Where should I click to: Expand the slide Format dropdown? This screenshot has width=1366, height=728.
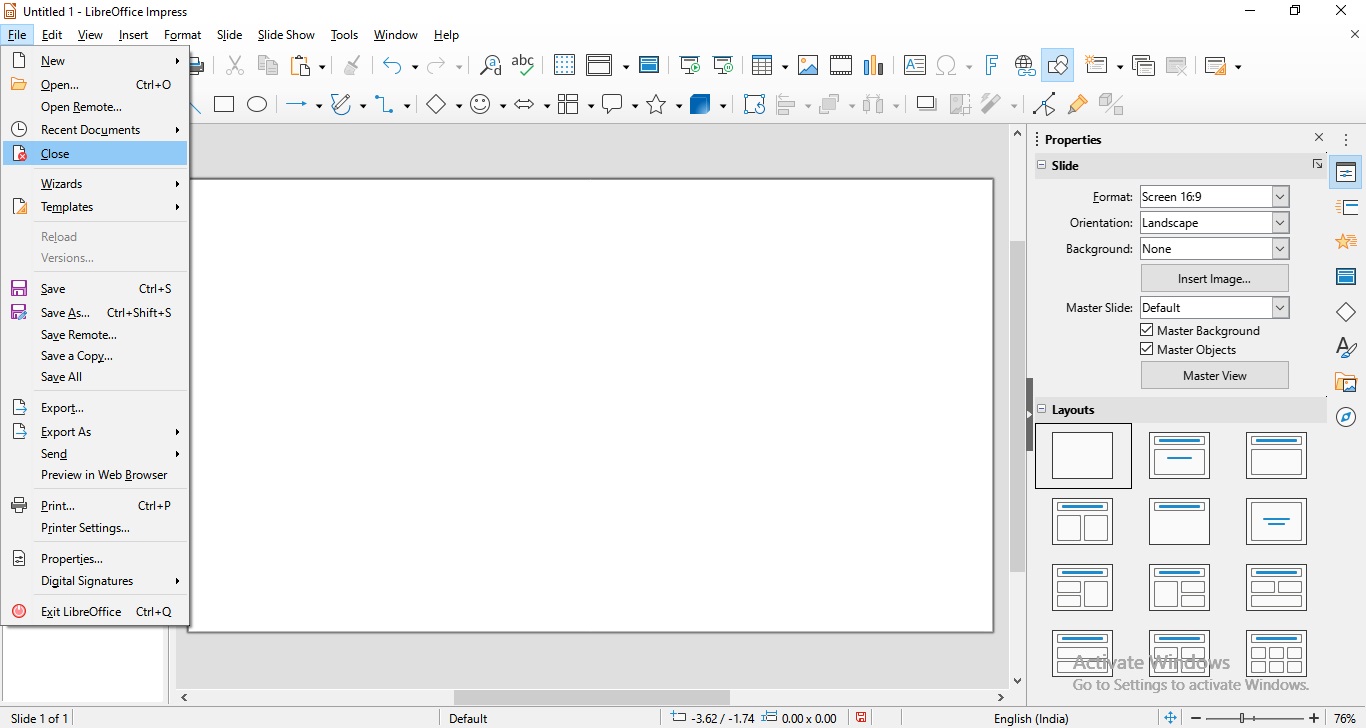1280,197
